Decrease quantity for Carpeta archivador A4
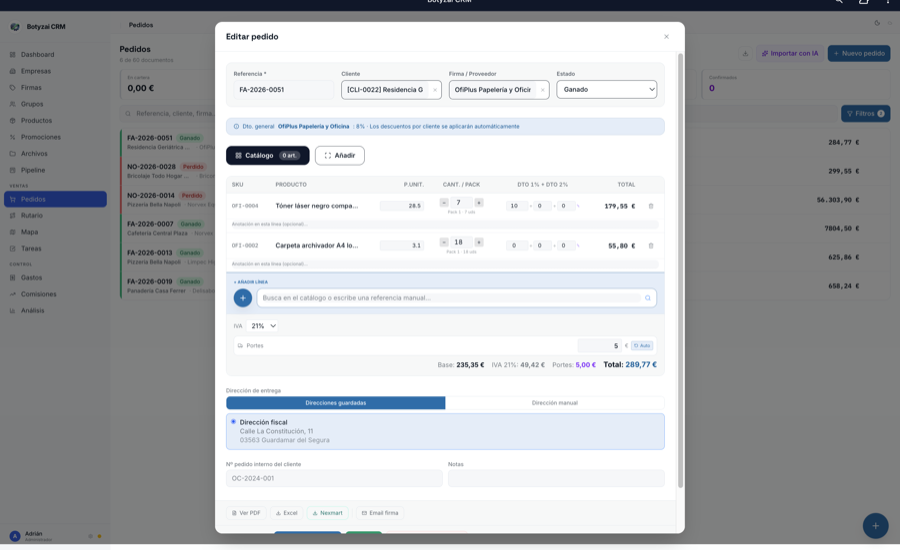The image size is (900, 550). pyautogui.click(x=444, y=242)
